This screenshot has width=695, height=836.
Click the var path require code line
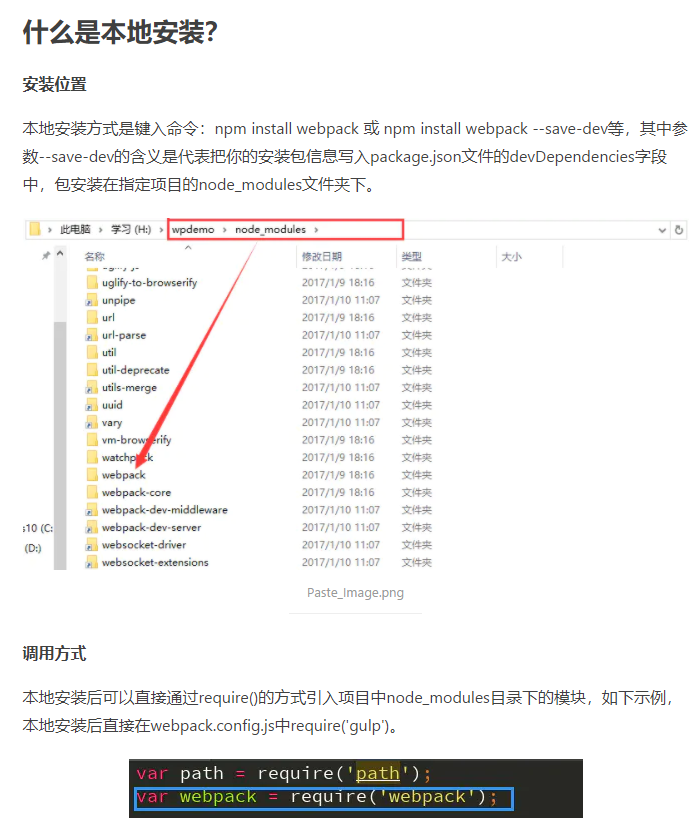coord(284,773)
